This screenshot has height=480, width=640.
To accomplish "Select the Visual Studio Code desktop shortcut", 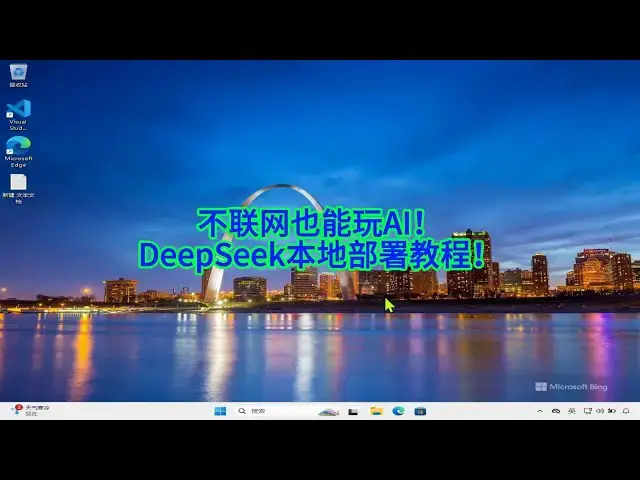I will coord(18,115).
